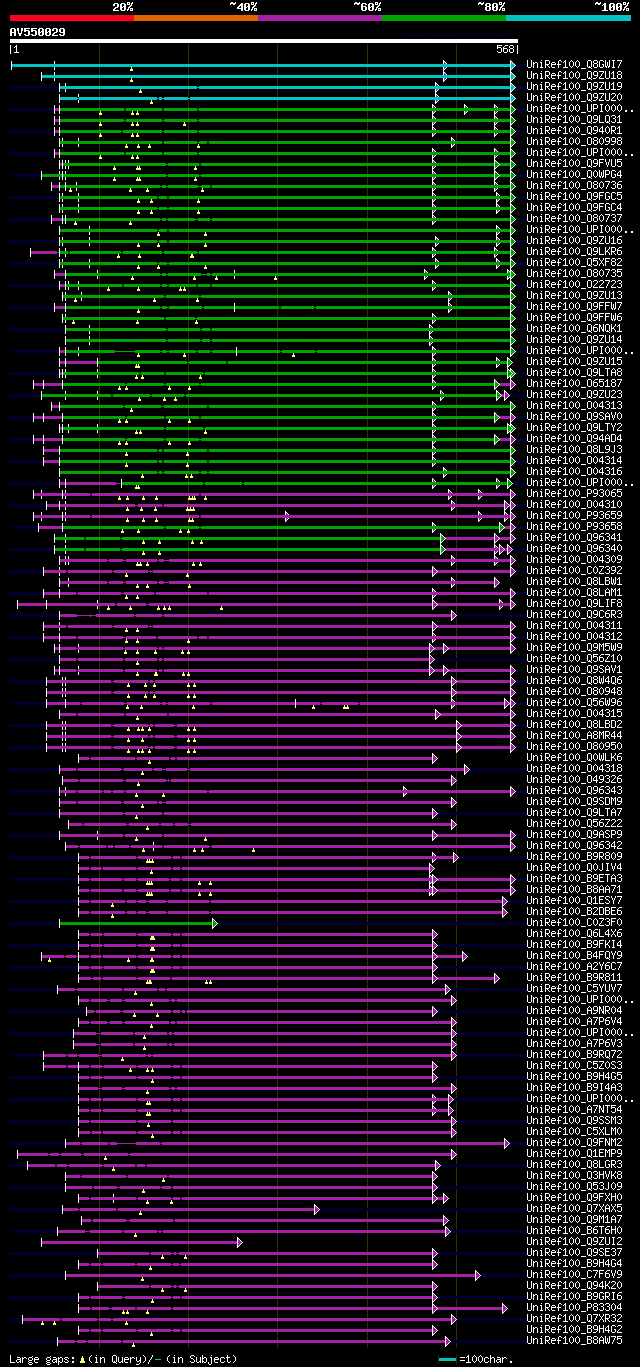640x1367 pixels.
Task: Click the UniRef100_Q8L9J3 entry
Action: pos(574,449)
